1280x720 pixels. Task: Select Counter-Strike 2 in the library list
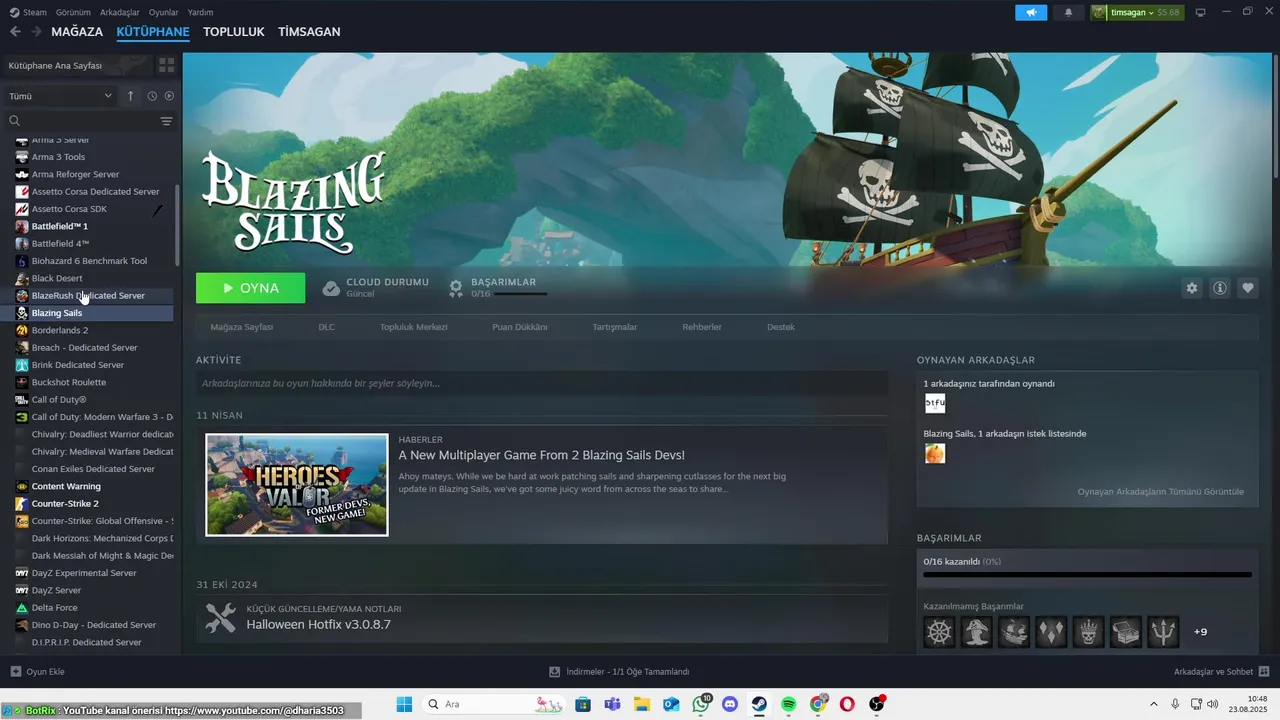point(65,504)
